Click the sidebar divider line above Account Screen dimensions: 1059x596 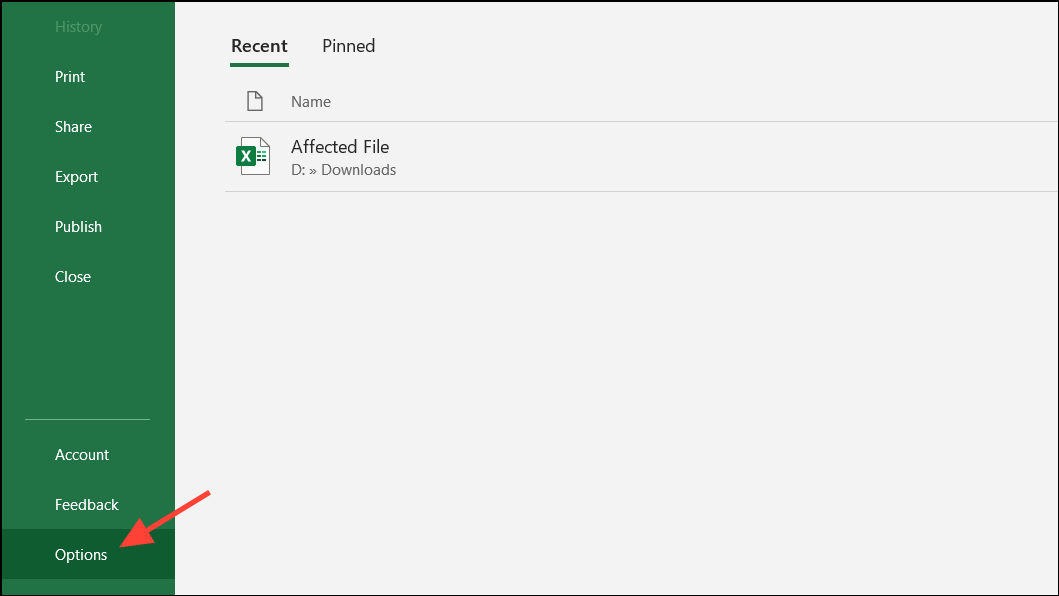coord(88,420)
